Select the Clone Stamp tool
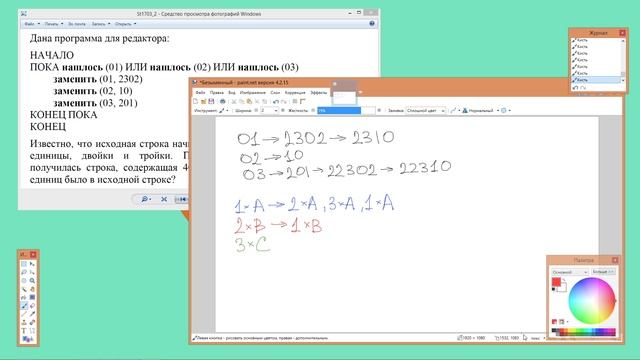The width and height of the screenshot is (640, 360). point(24,322)
